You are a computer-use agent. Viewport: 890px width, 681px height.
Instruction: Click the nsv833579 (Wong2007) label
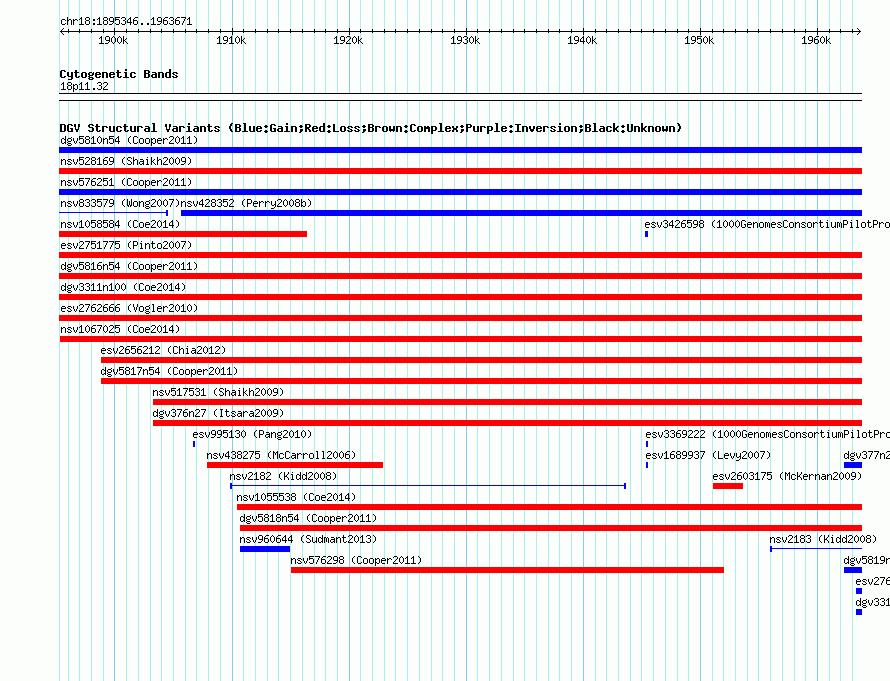[120, 203]
